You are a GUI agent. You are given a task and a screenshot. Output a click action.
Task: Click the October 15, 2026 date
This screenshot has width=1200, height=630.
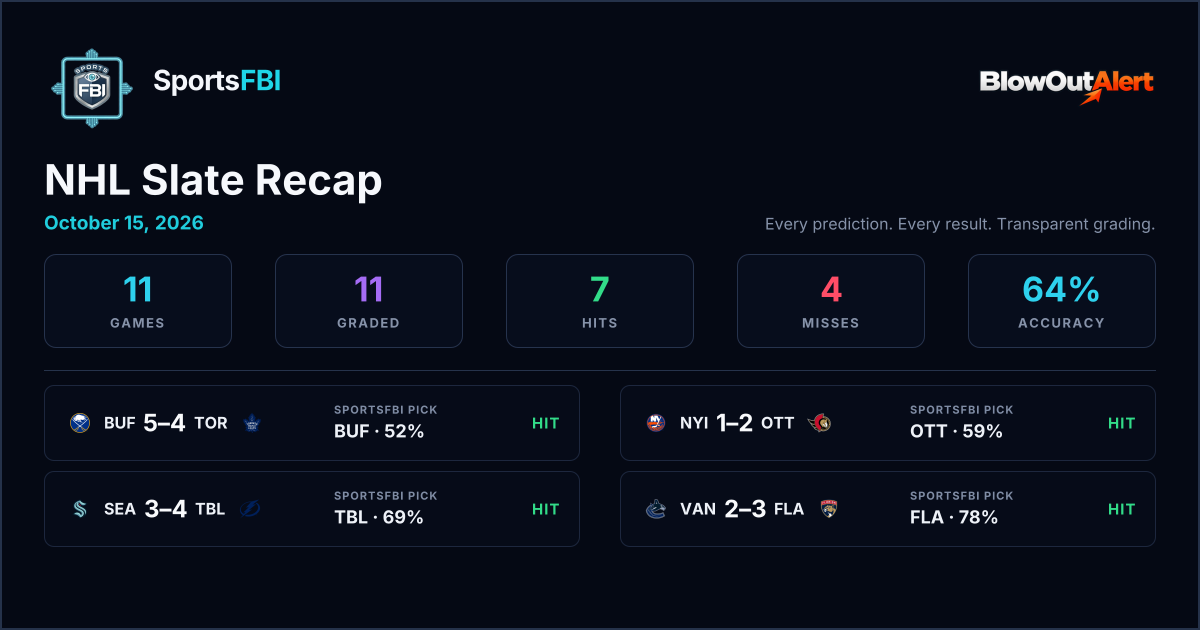[124, 223]
